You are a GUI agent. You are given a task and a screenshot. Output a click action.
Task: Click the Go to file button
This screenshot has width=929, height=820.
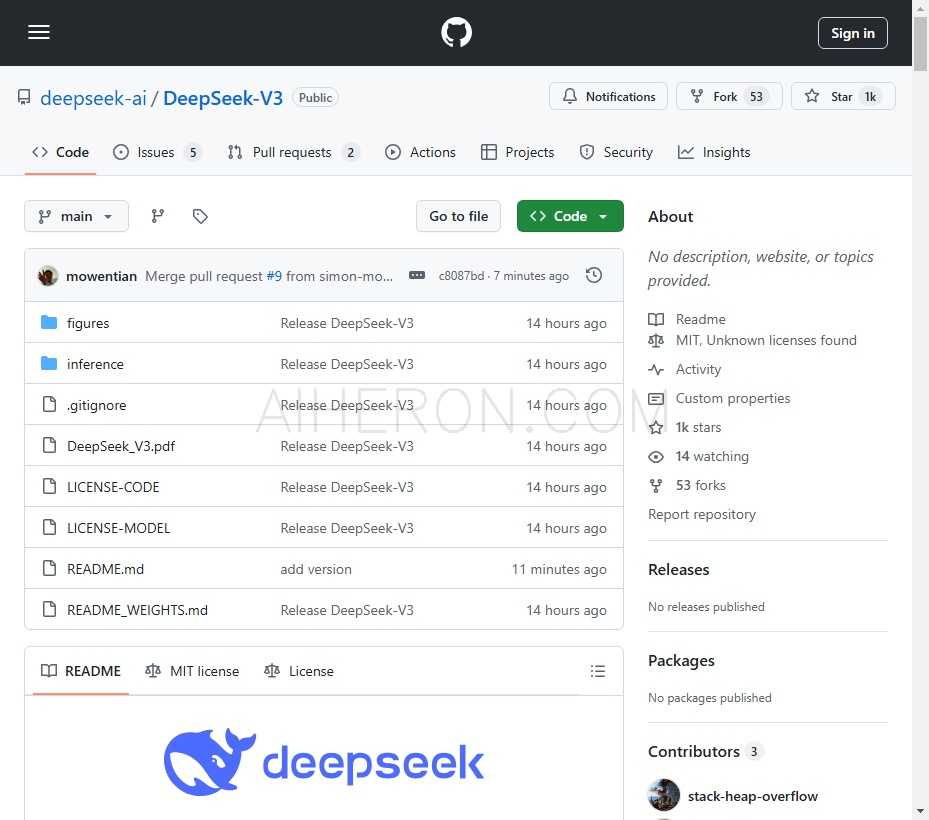[x=458, y=216]
